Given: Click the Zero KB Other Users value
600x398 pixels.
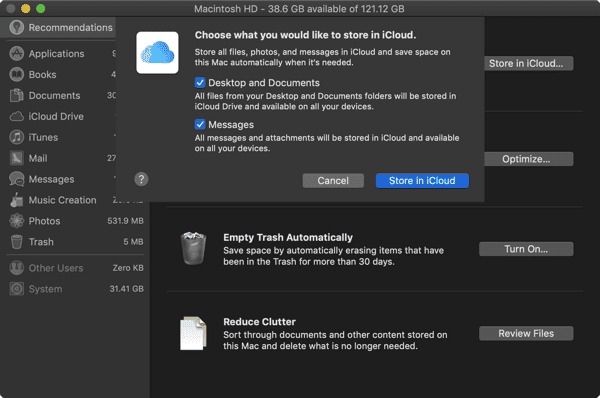Looking at the screenshot, I should (128, 268).
